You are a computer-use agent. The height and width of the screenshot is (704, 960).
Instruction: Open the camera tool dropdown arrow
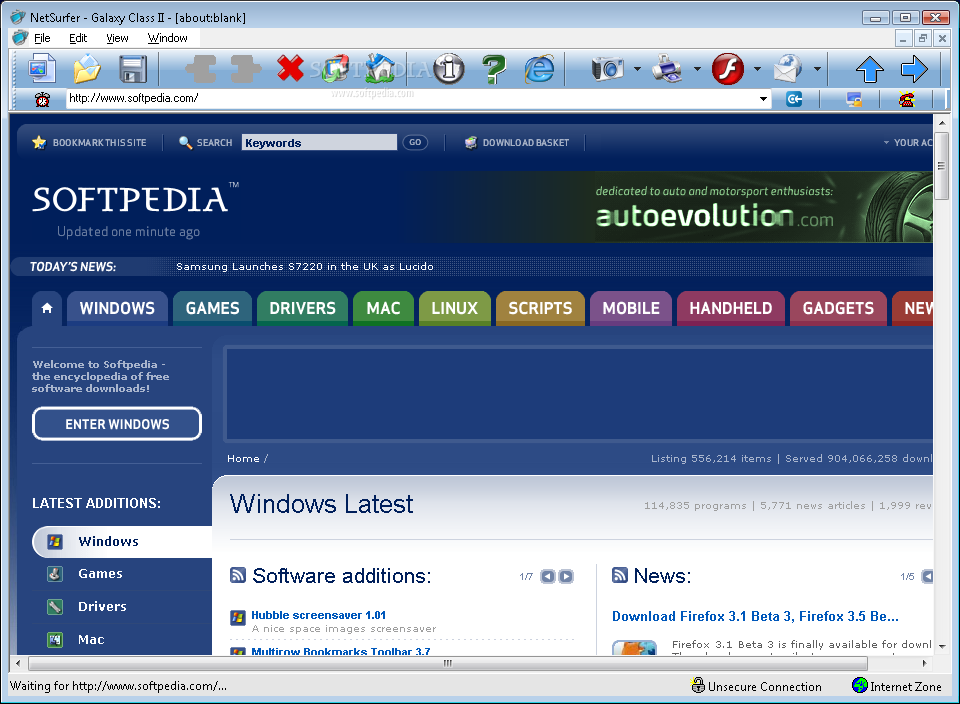coord(637,69)
